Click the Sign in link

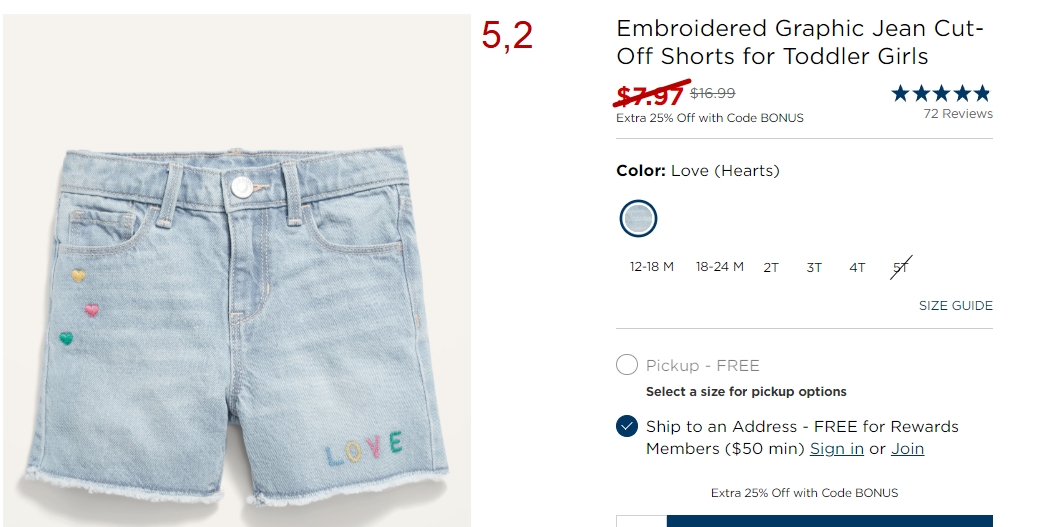tap(836, 449)
